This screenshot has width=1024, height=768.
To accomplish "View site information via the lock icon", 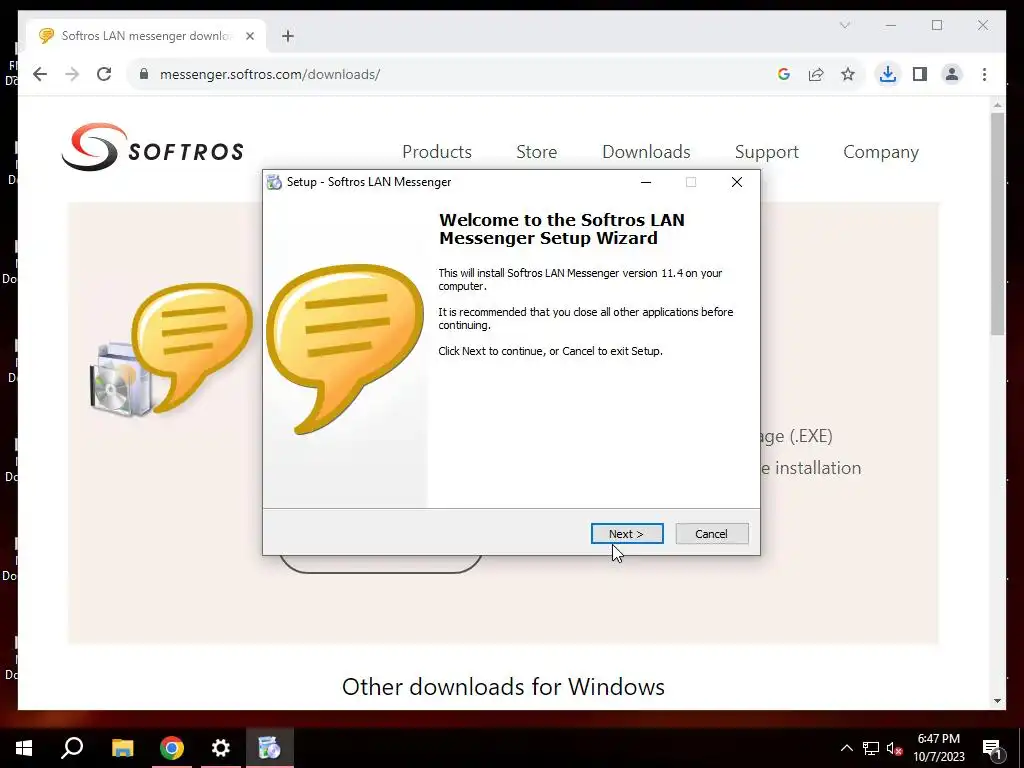I will pyautogui.click(x=144, y=74).
